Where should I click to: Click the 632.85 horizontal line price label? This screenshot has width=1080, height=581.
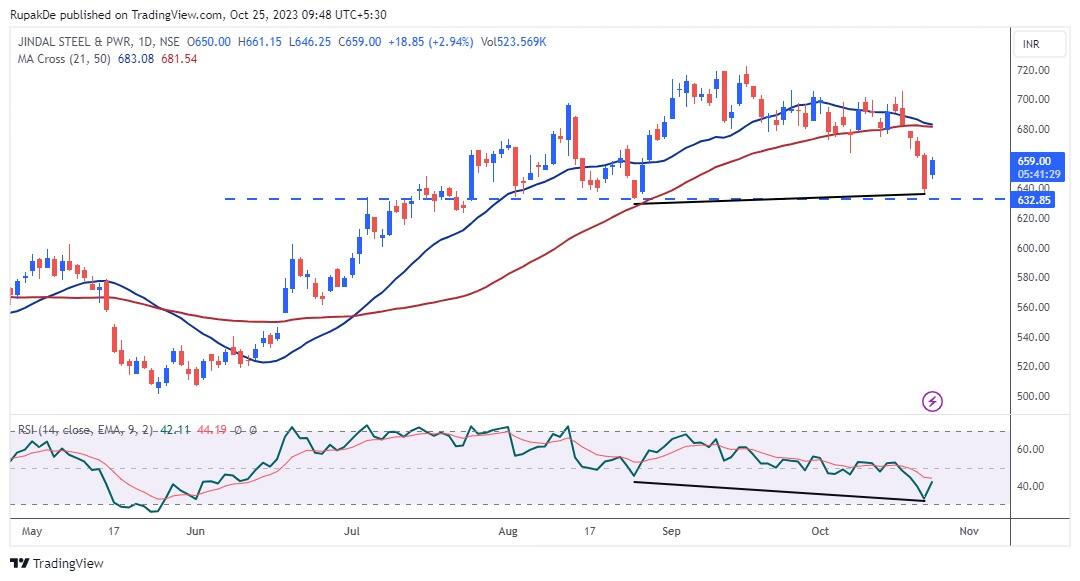[1035, 200]
